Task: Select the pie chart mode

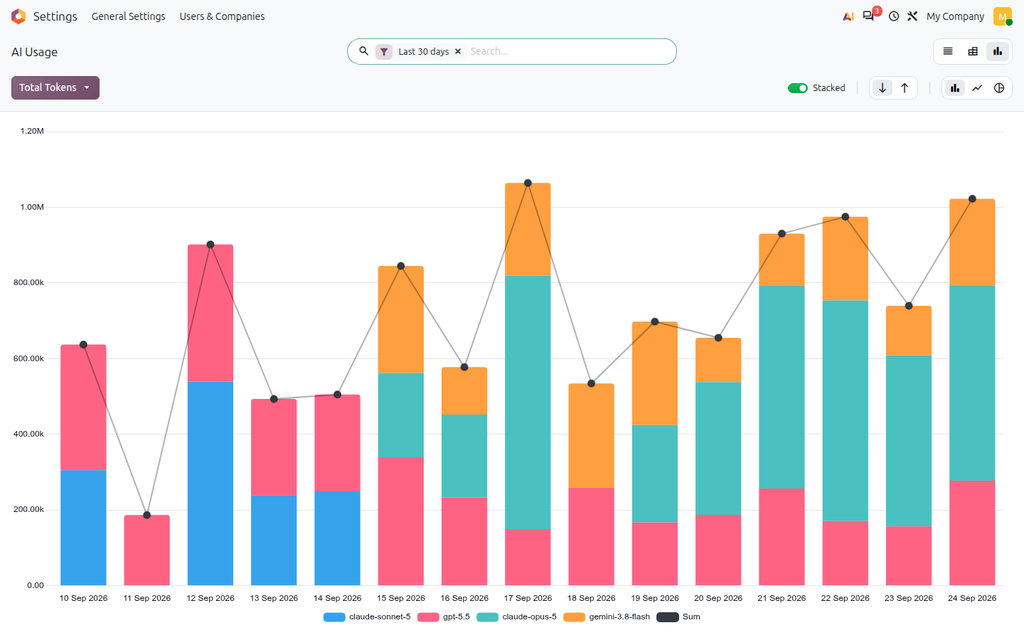Action: [999, 88]
